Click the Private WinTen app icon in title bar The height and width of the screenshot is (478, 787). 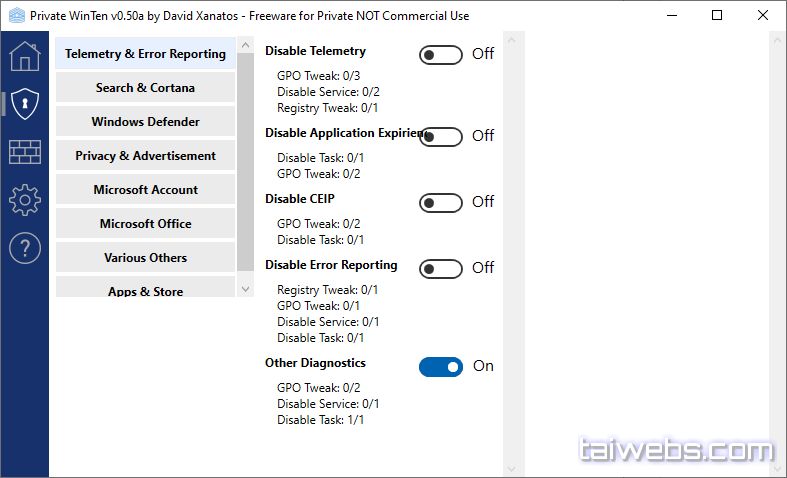(16, 16)
